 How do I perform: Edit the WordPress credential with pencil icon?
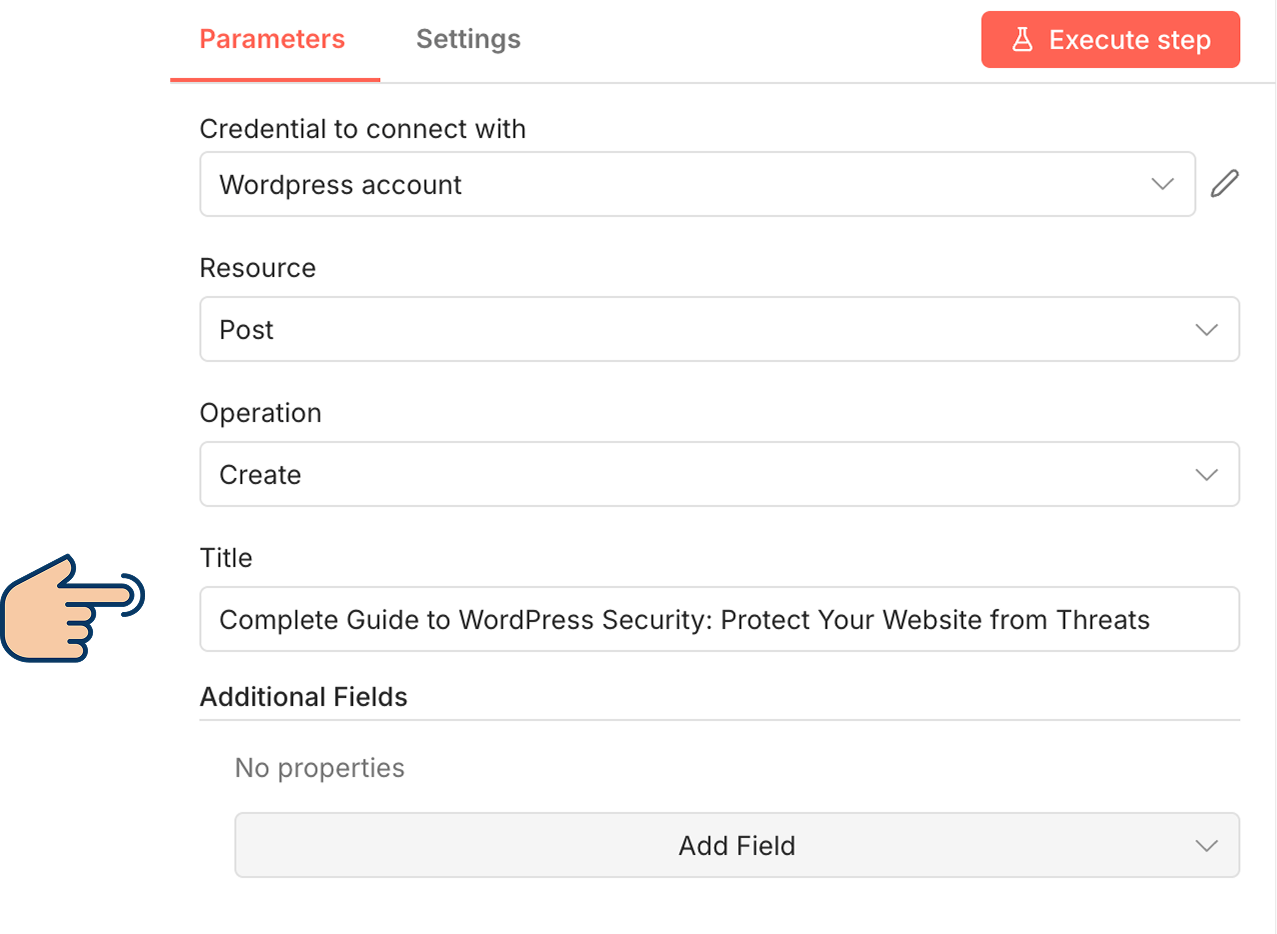pyautogui.click(x=1224, y=184)
